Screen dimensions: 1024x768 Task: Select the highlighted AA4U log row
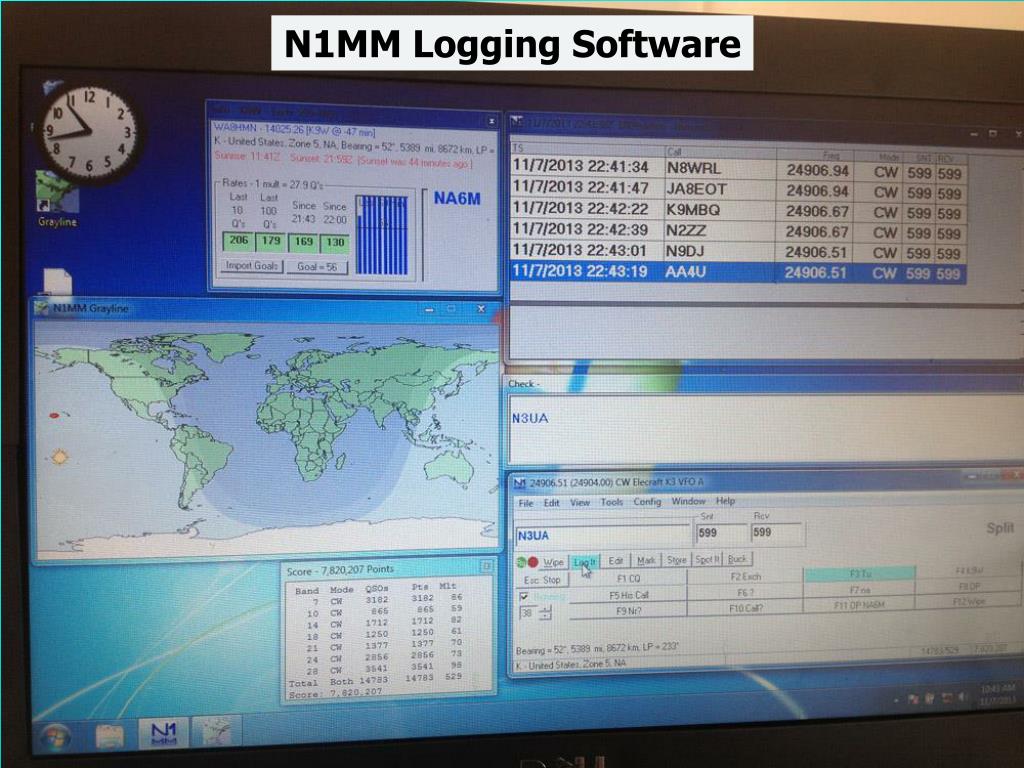pyautogui.click(x=738, y=272)
